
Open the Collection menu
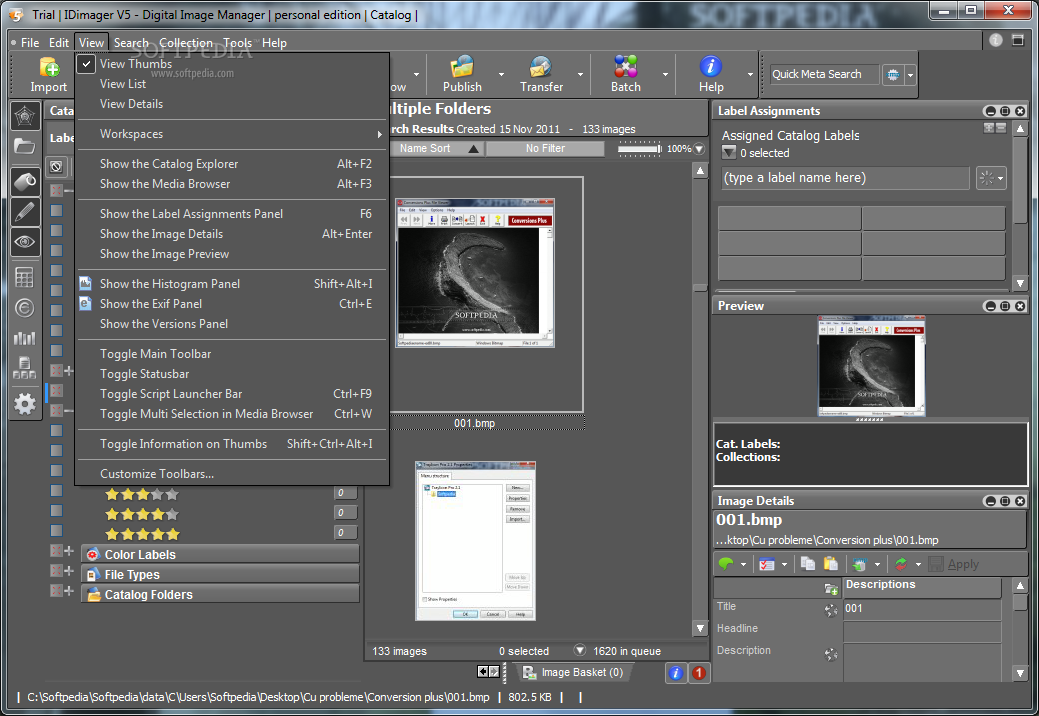pyautogui.click(x=186, y=43)
